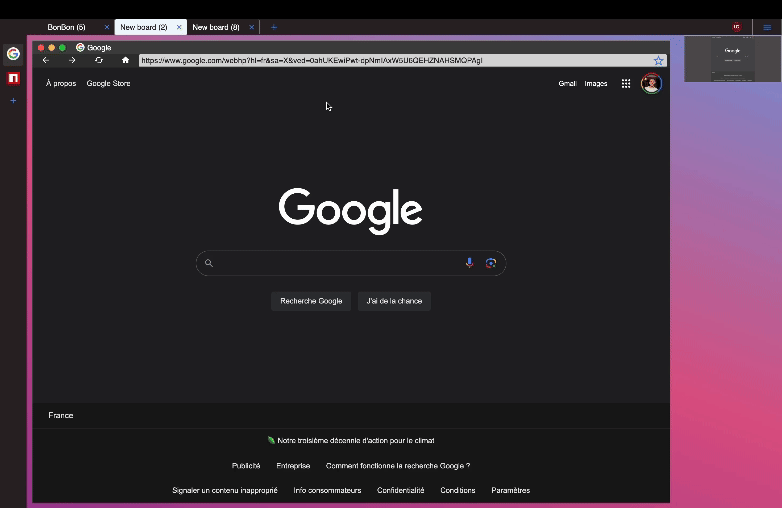This screenshot has height=508, width=782.
Task: Click J'ai de la chance button
Action: pyautogui.click(x=394, y=301)
